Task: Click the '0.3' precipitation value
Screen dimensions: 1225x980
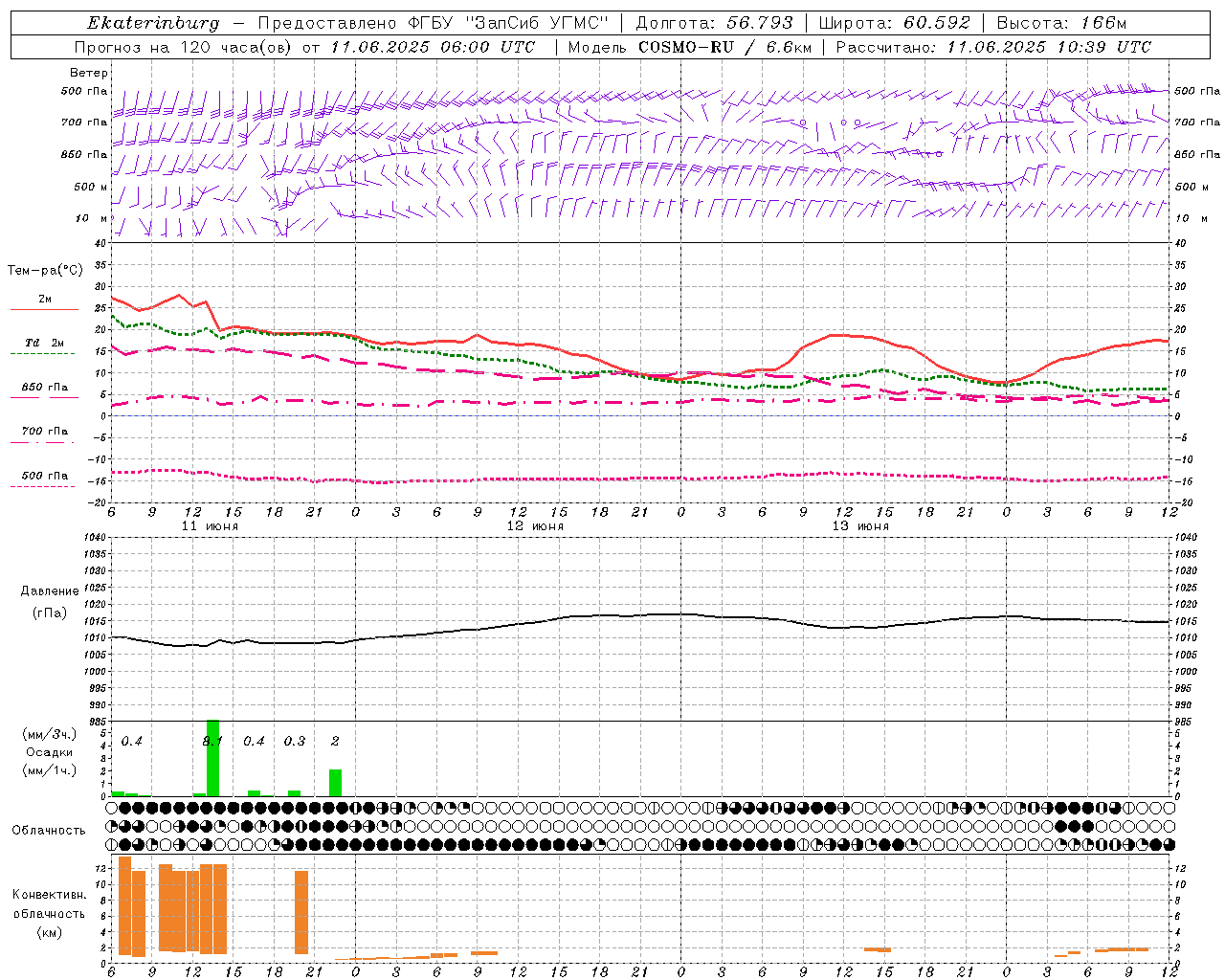Action: point(294,742)
